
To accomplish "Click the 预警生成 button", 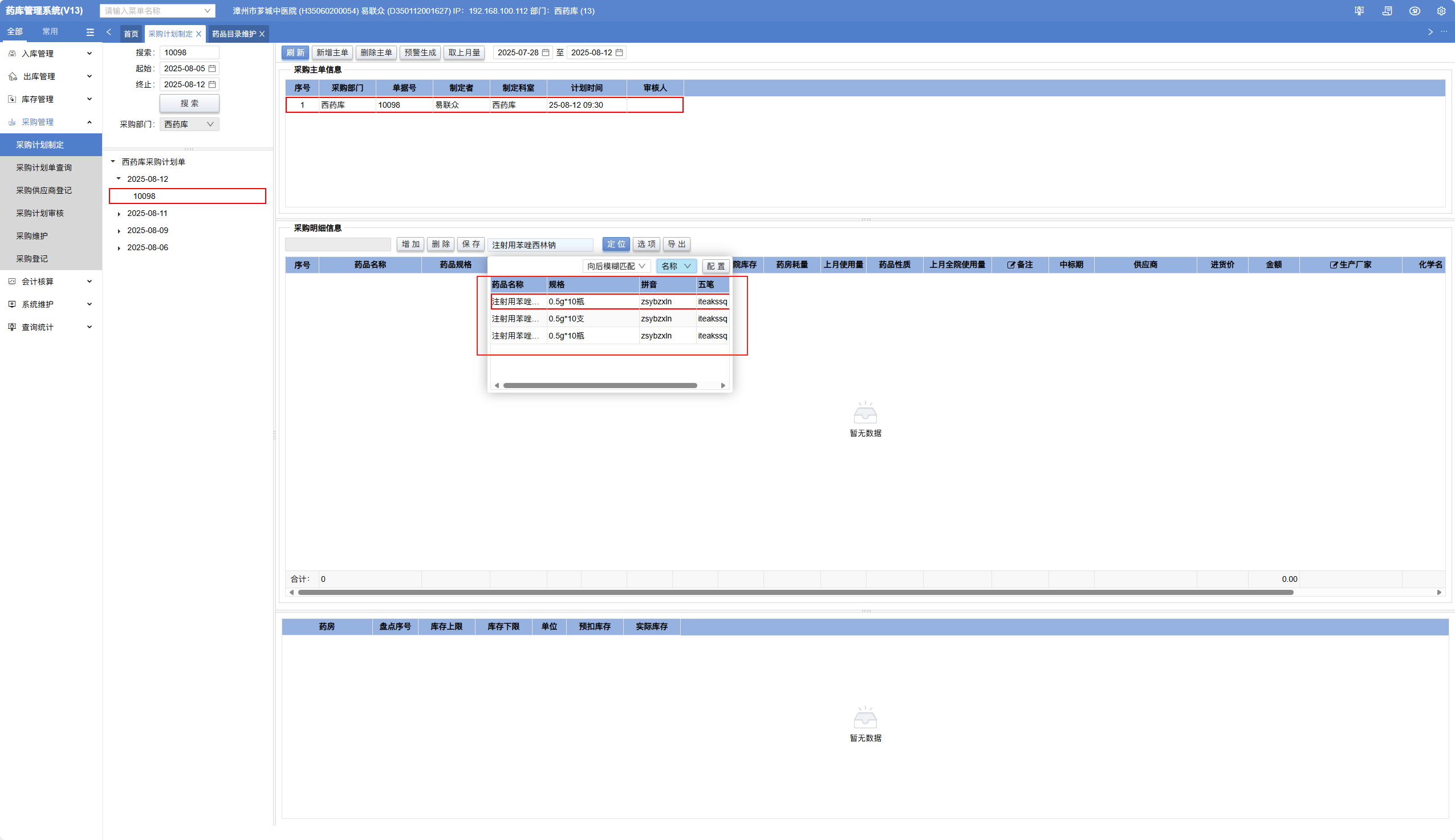I will tap(420, 52).
